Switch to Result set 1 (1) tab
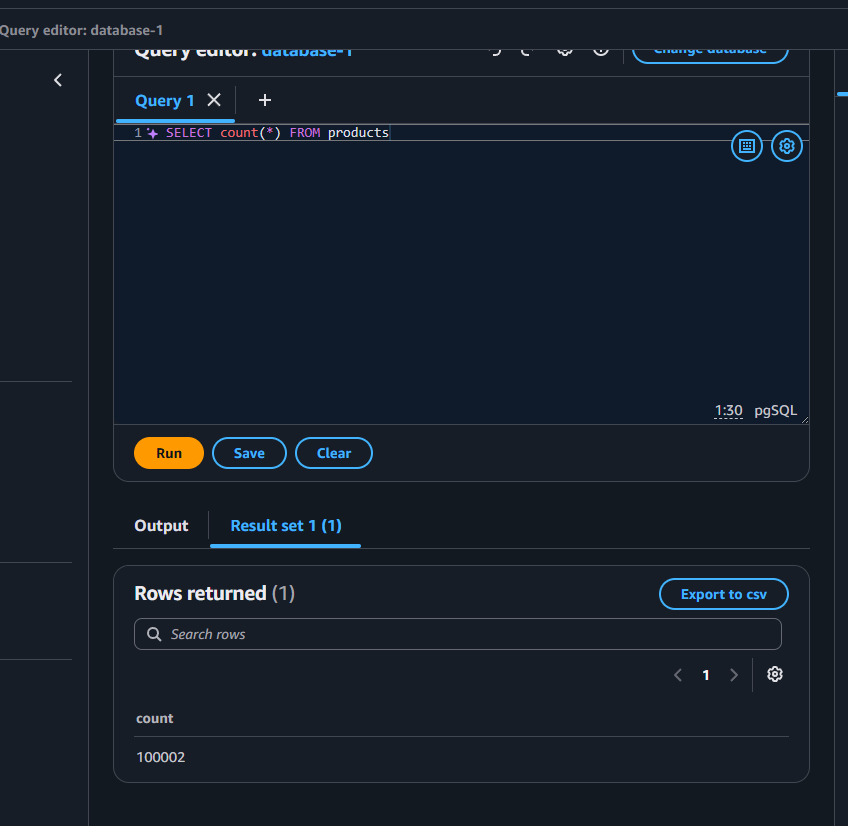This screenshot has width=848, height=826. click(286, 526)
